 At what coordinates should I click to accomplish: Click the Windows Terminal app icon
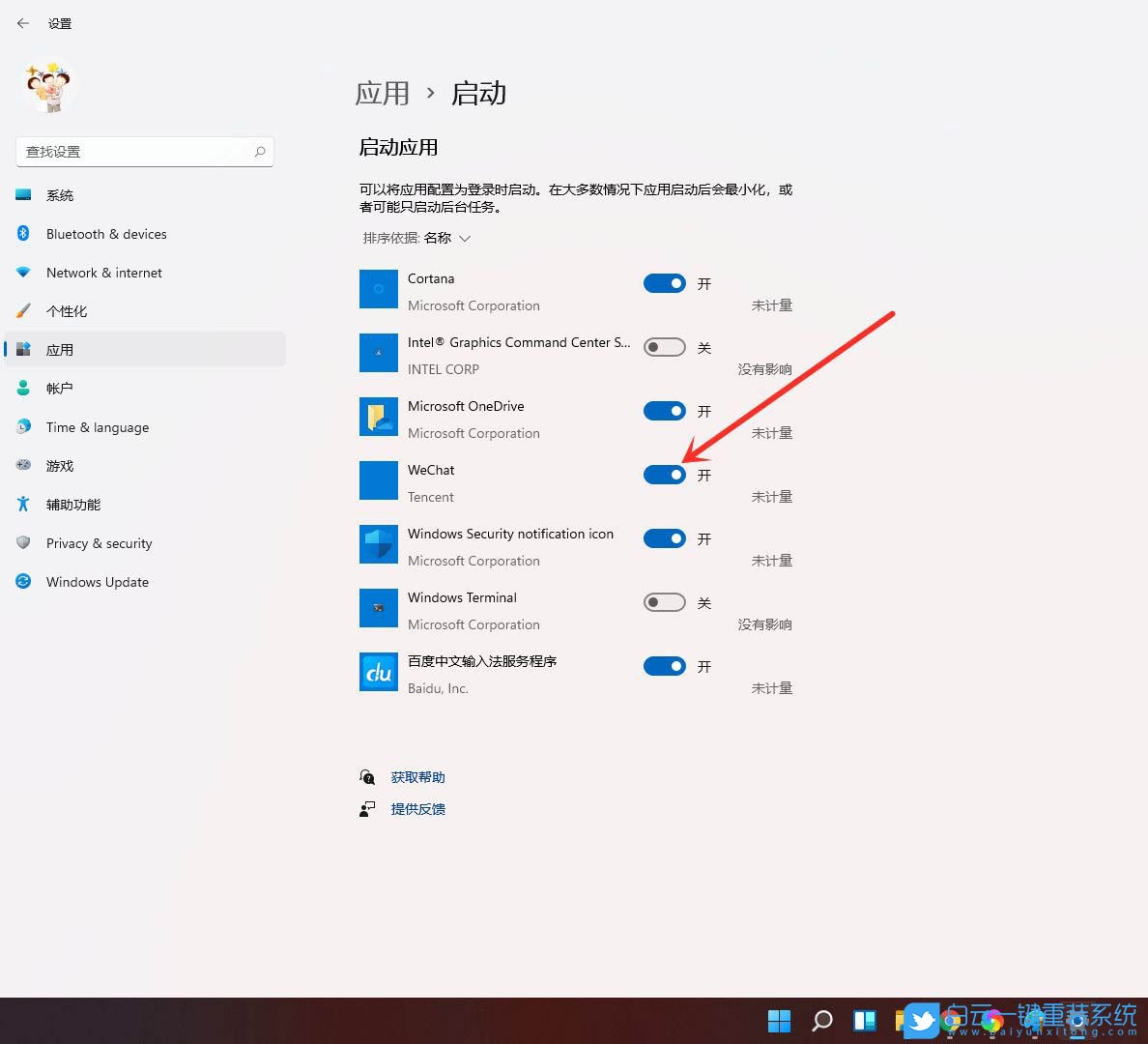(x=378, y=608)
